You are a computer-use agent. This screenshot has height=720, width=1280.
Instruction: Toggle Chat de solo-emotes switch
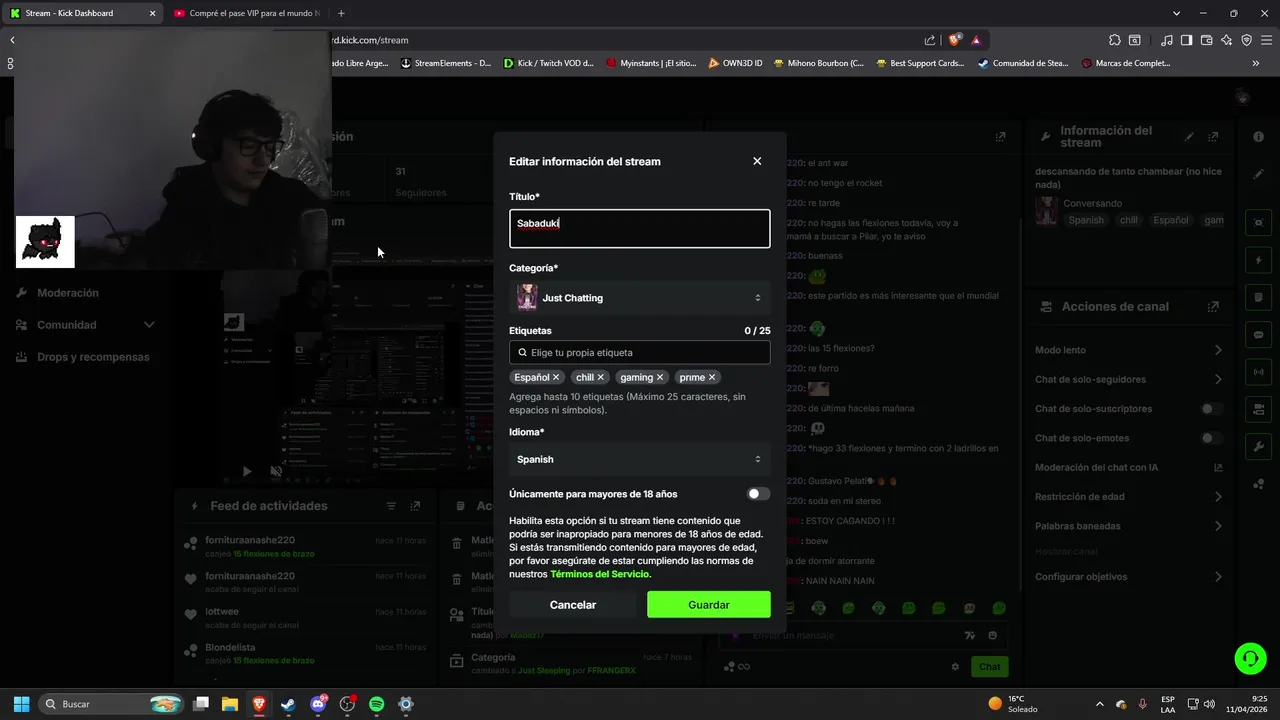(1211, 438)
